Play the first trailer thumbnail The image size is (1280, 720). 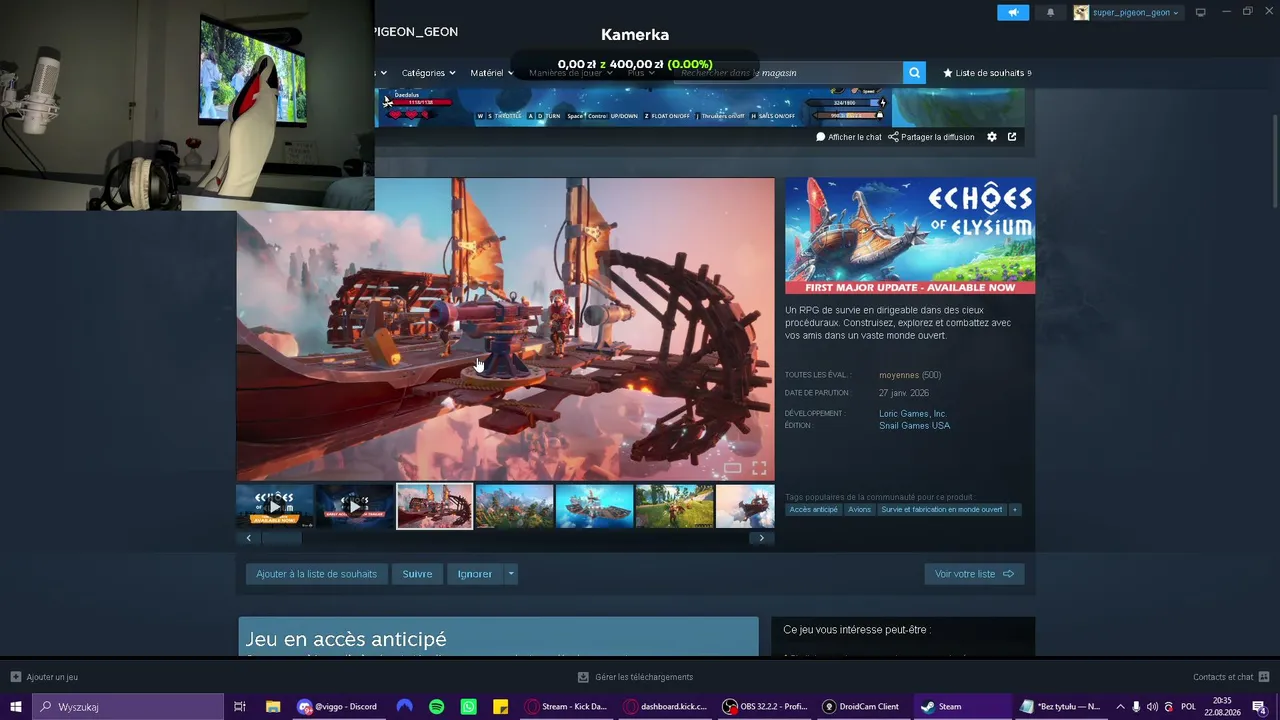point(275,506)
